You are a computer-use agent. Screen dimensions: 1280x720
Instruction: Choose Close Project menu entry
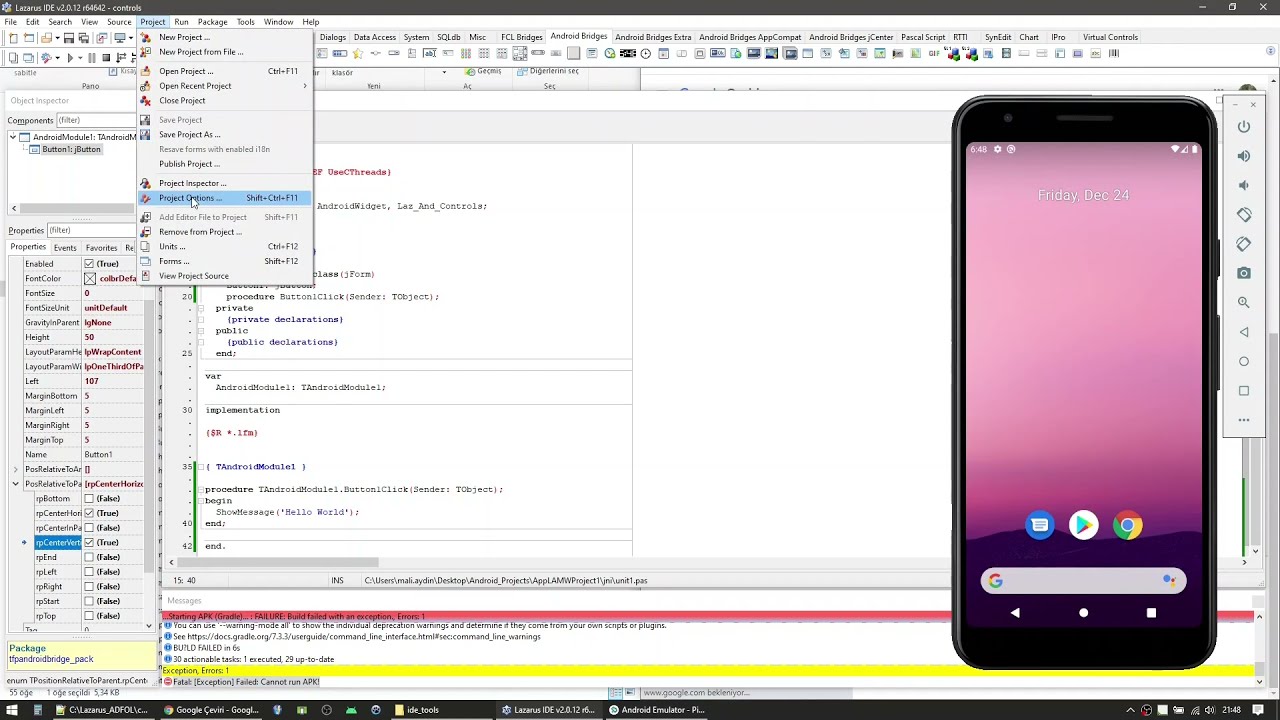225,101
